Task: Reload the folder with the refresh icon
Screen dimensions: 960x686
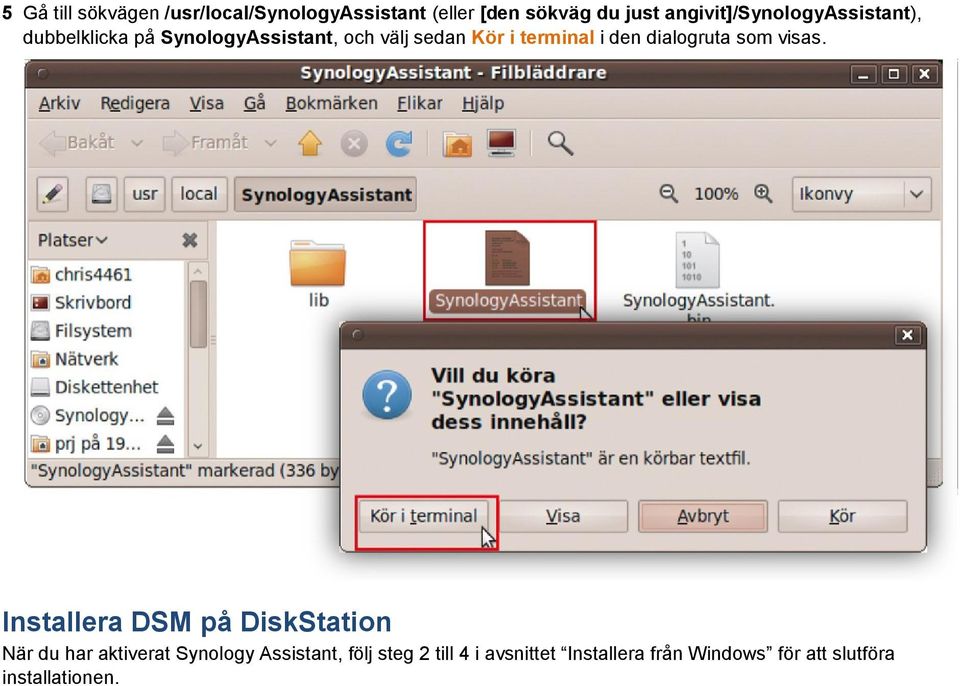Action: coord(399,144)
